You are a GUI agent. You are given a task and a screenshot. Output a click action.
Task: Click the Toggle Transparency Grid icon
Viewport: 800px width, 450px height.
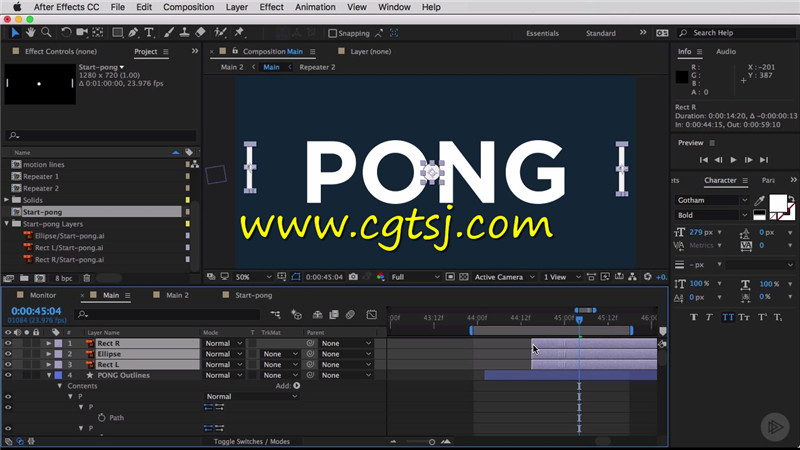point(463,277)
